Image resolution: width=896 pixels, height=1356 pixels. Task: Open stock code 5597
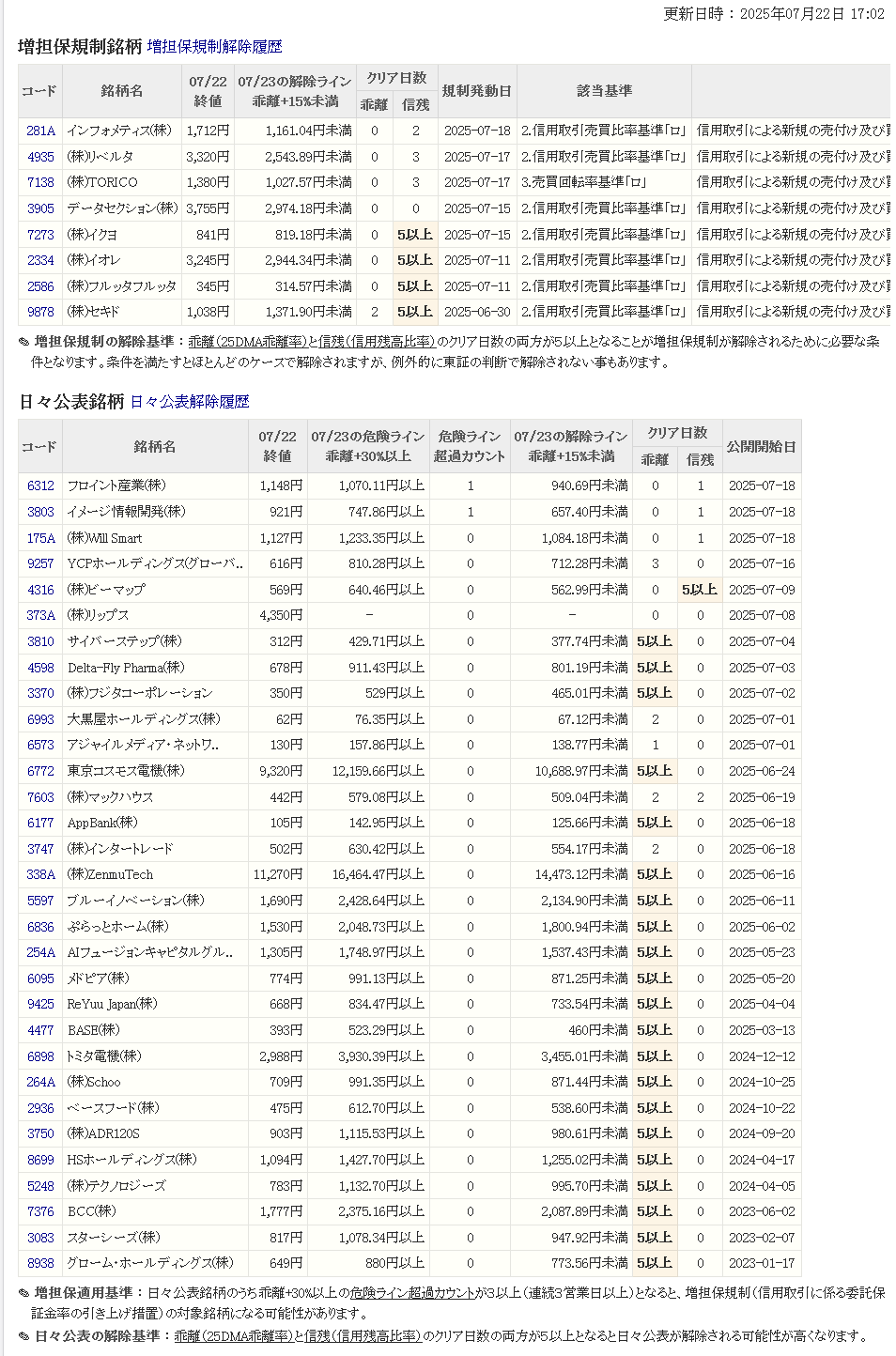[40, 901]
